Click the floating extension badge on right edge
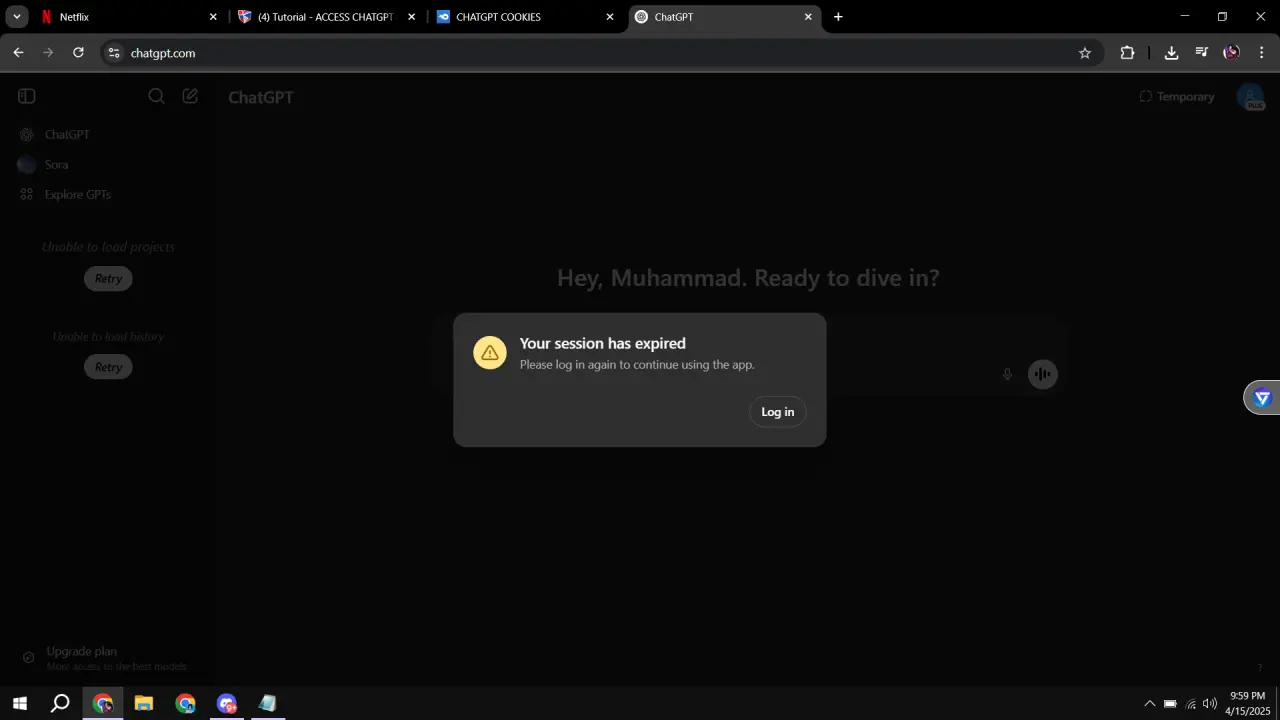 (1262, 398)
